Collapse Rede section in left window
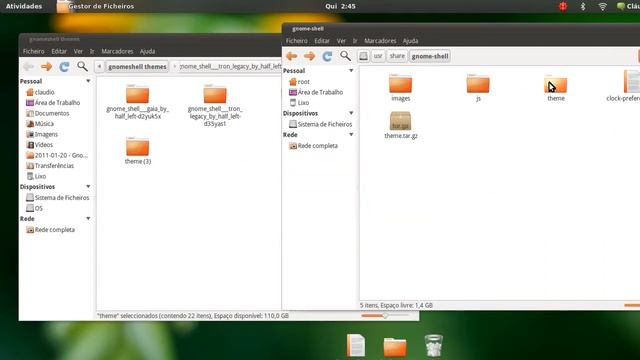This screenshot has width=640, height=360. (88, 219)
